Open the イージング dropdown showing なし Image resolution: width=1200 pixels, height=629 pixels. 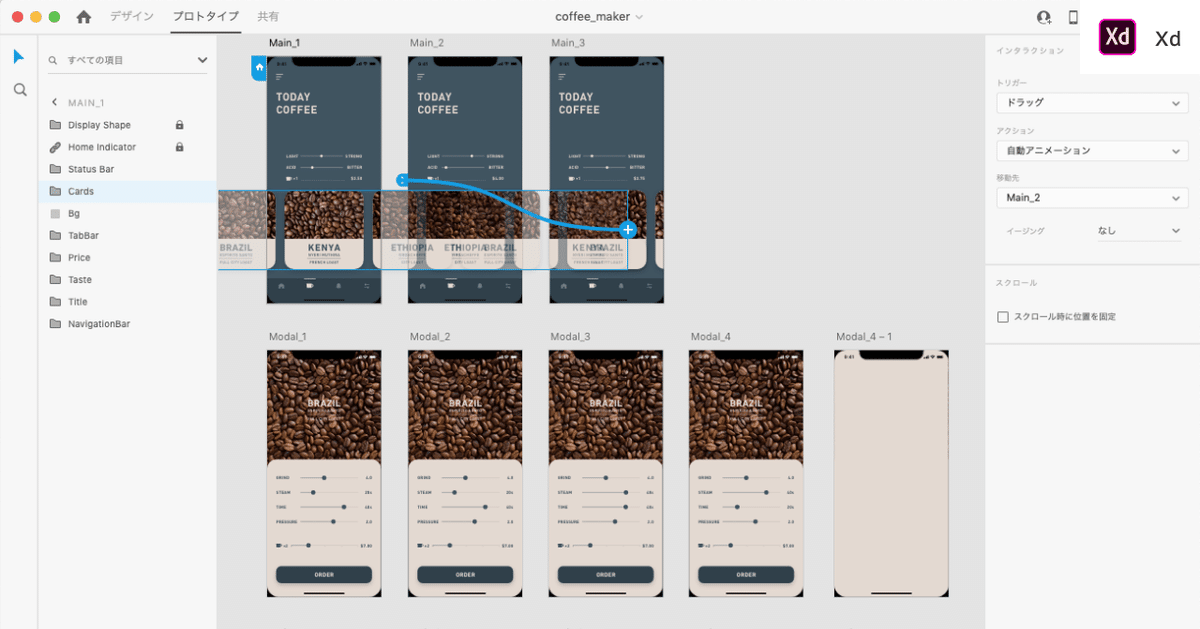coord(1140,231)
